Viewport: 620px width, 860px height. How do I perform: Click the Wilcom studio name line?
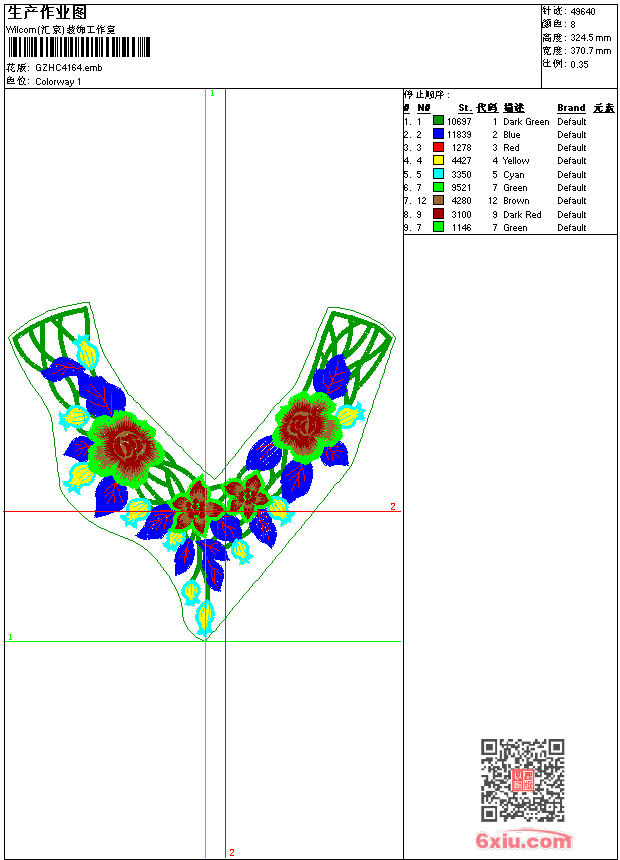tap(61, 30)
